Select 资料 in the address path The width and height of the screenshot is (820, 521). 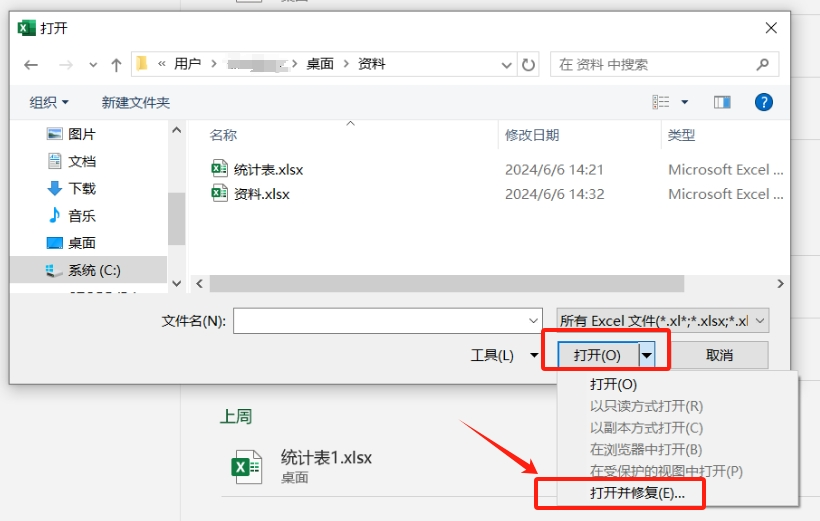[372, 64]
